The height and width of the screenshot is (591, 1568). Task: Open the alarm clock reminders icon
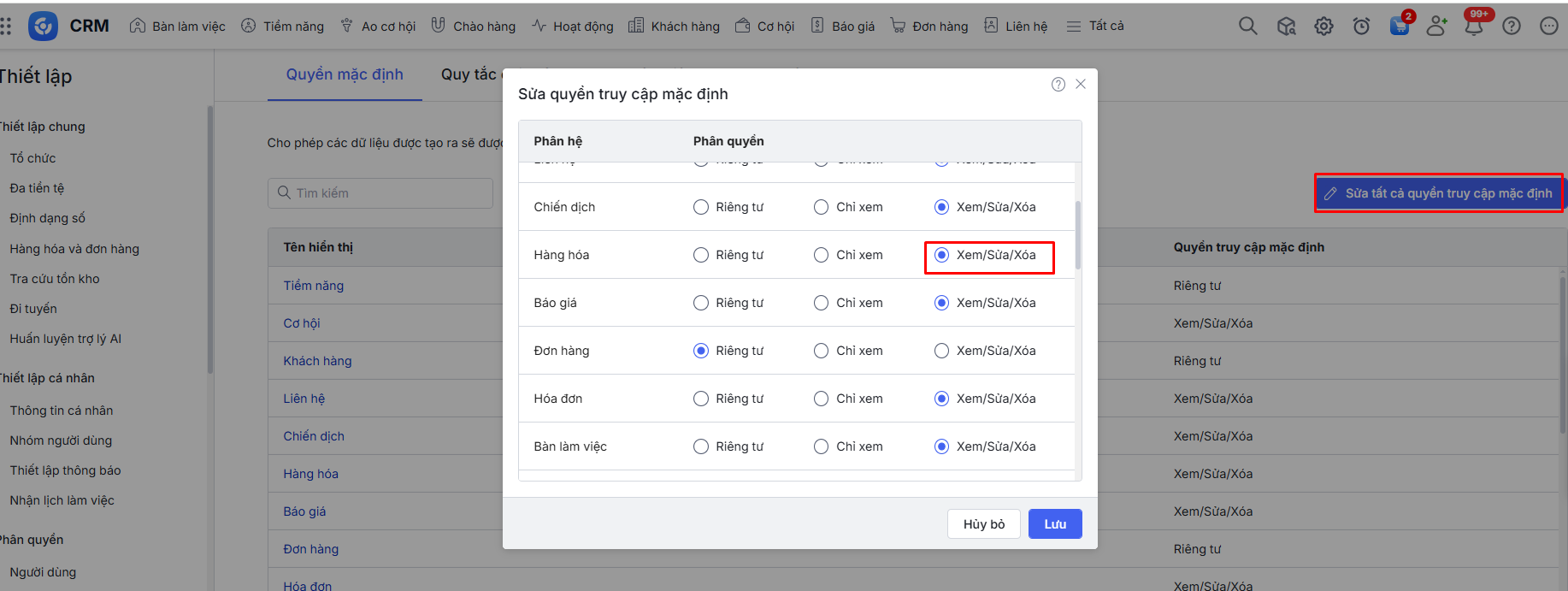[x=1361, y=27]
